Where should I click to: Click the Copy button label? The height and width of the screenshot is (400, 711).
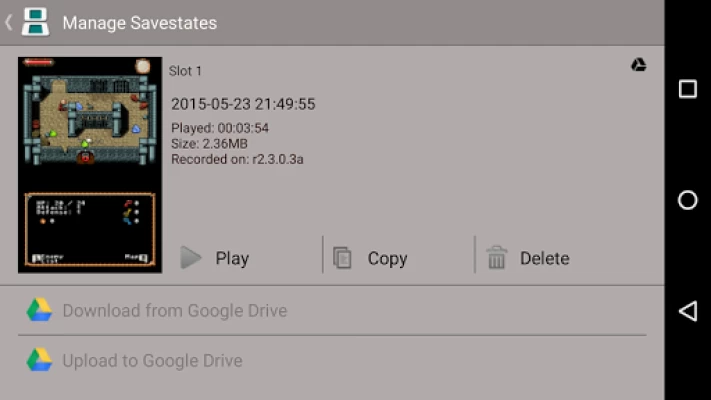coord(387,259)
